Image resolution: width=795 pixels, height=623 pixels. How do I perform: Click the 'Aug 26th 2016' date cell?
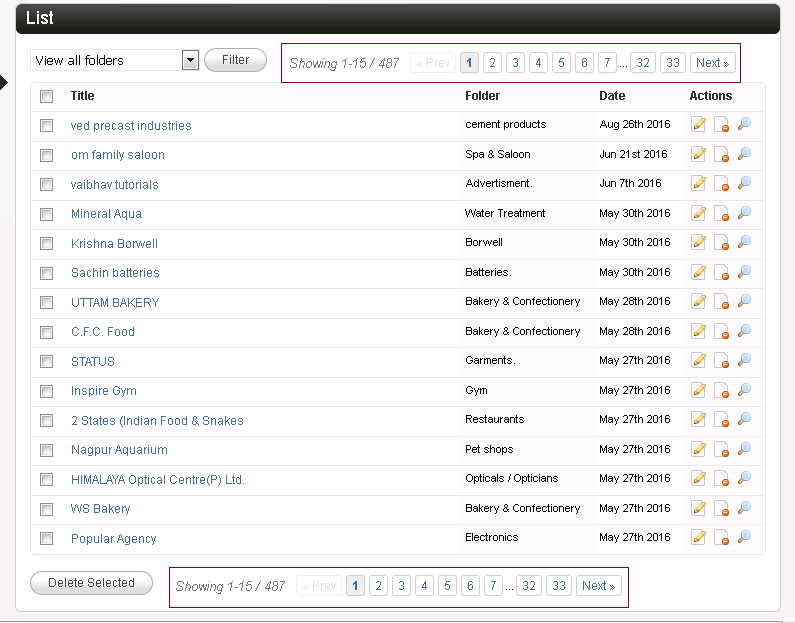pos(635,124)
